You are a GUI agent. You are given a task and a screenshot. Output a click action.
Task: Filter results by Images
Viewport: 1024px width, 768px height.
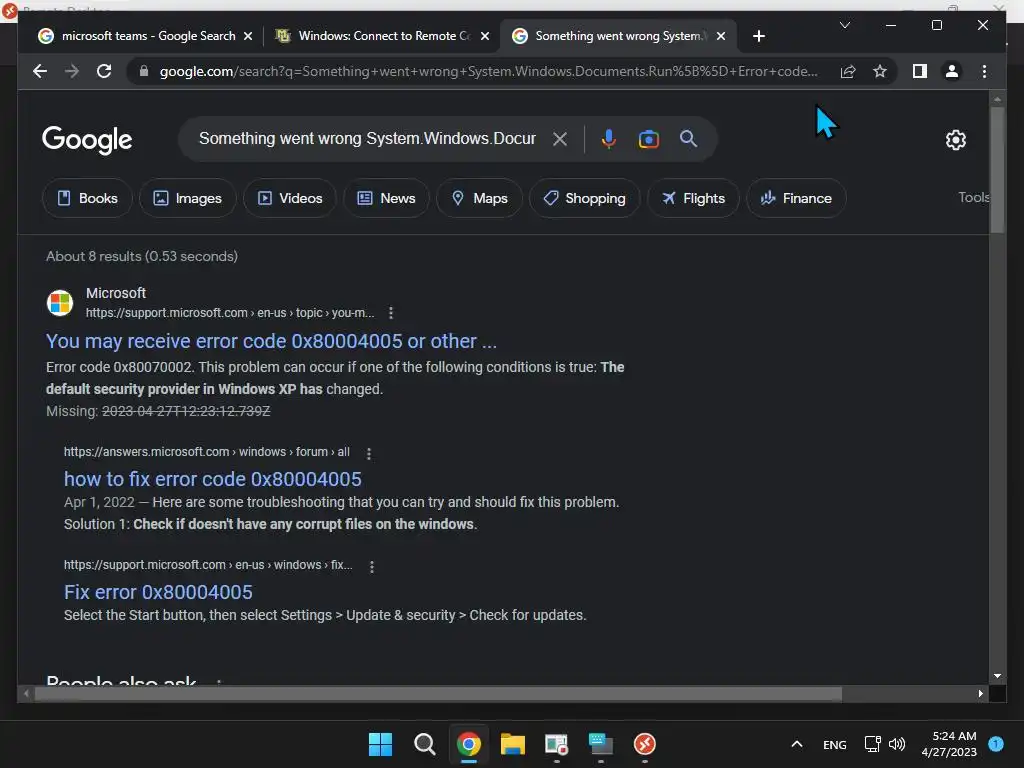(187, 198)
